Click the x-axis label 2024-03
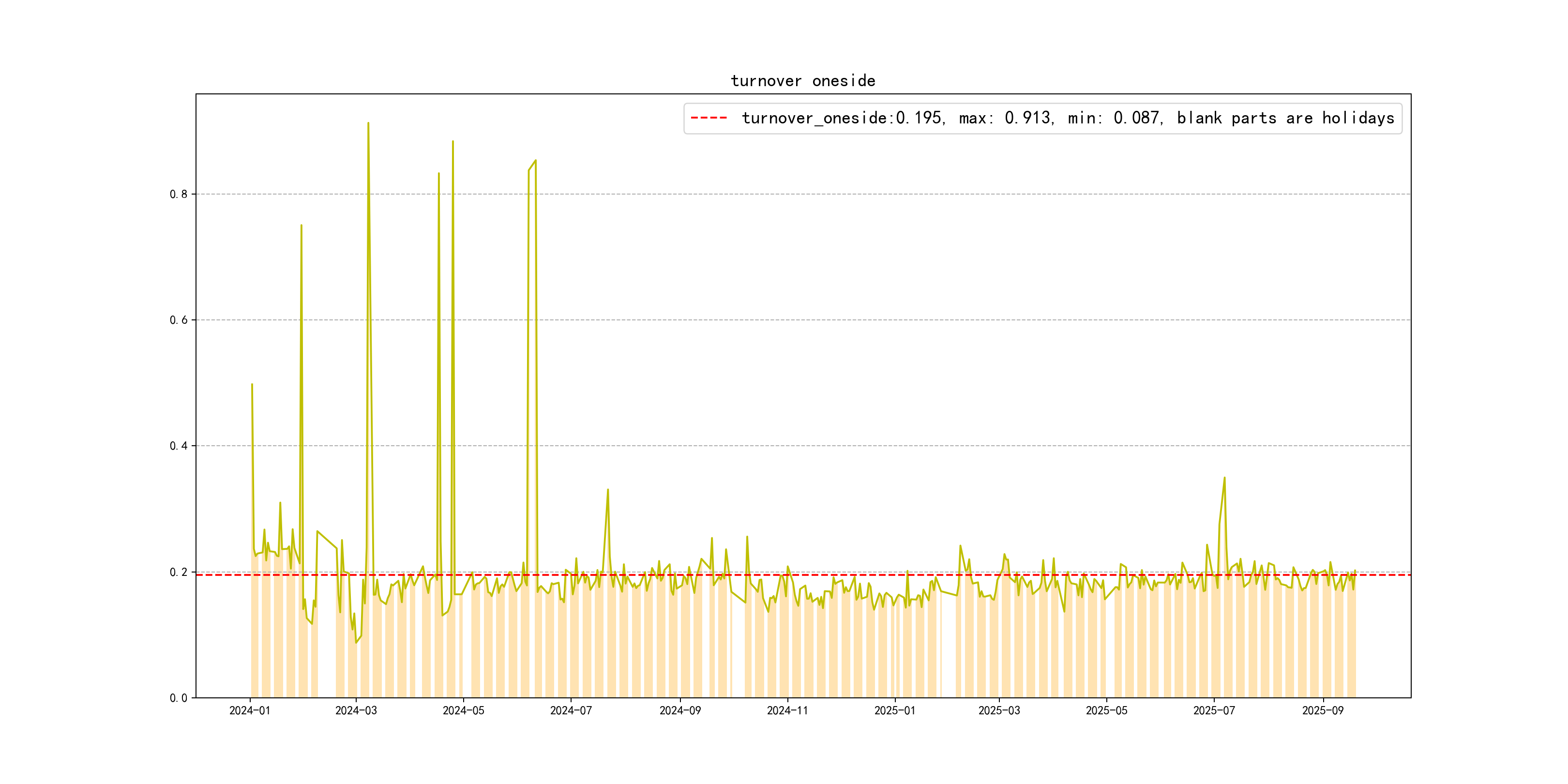The width and height of the screenshot is (1568, 784). click(356, 711)
